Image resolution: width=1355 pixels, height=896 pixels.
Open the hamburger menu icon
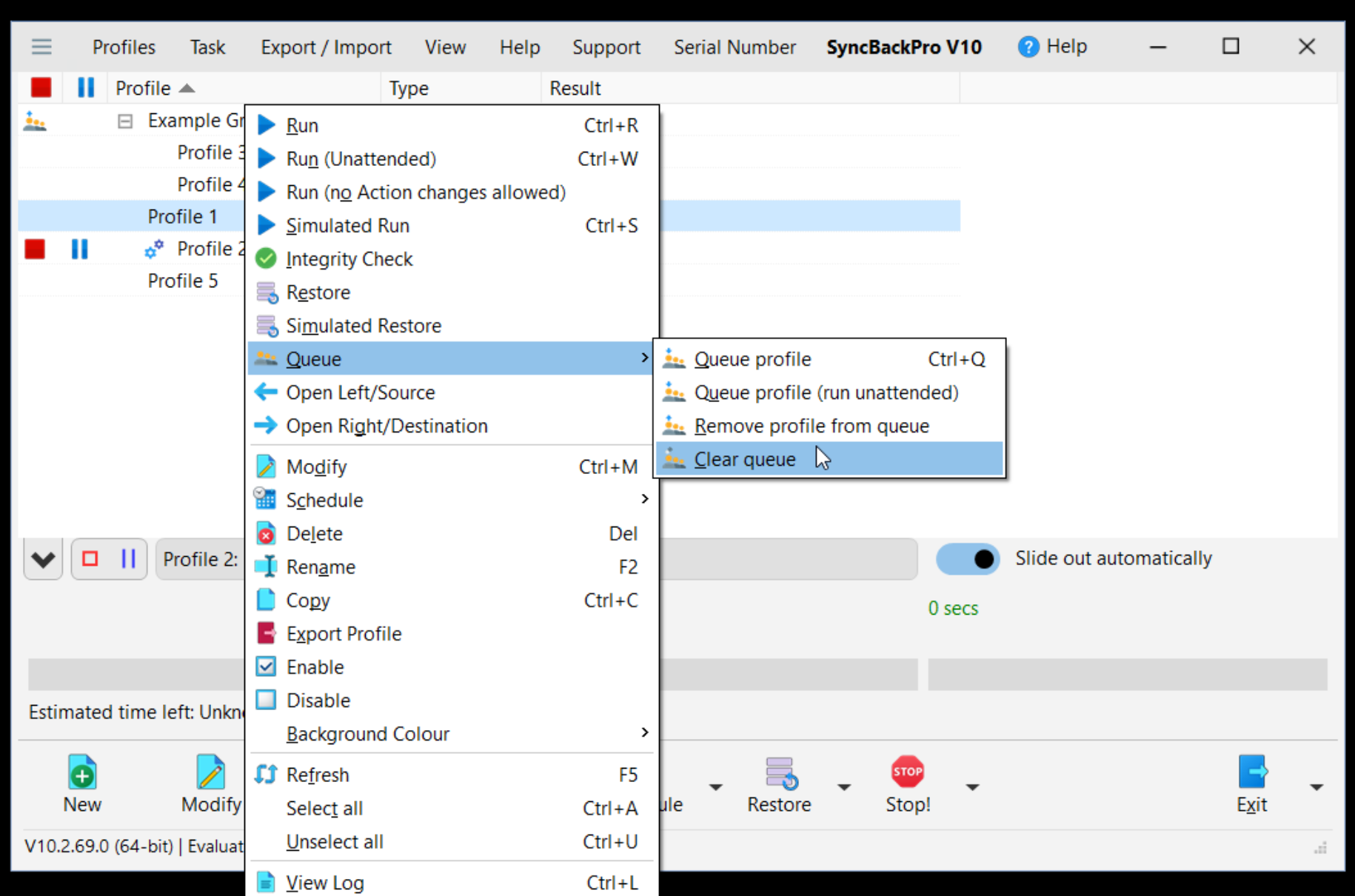[x=41, y=47]
